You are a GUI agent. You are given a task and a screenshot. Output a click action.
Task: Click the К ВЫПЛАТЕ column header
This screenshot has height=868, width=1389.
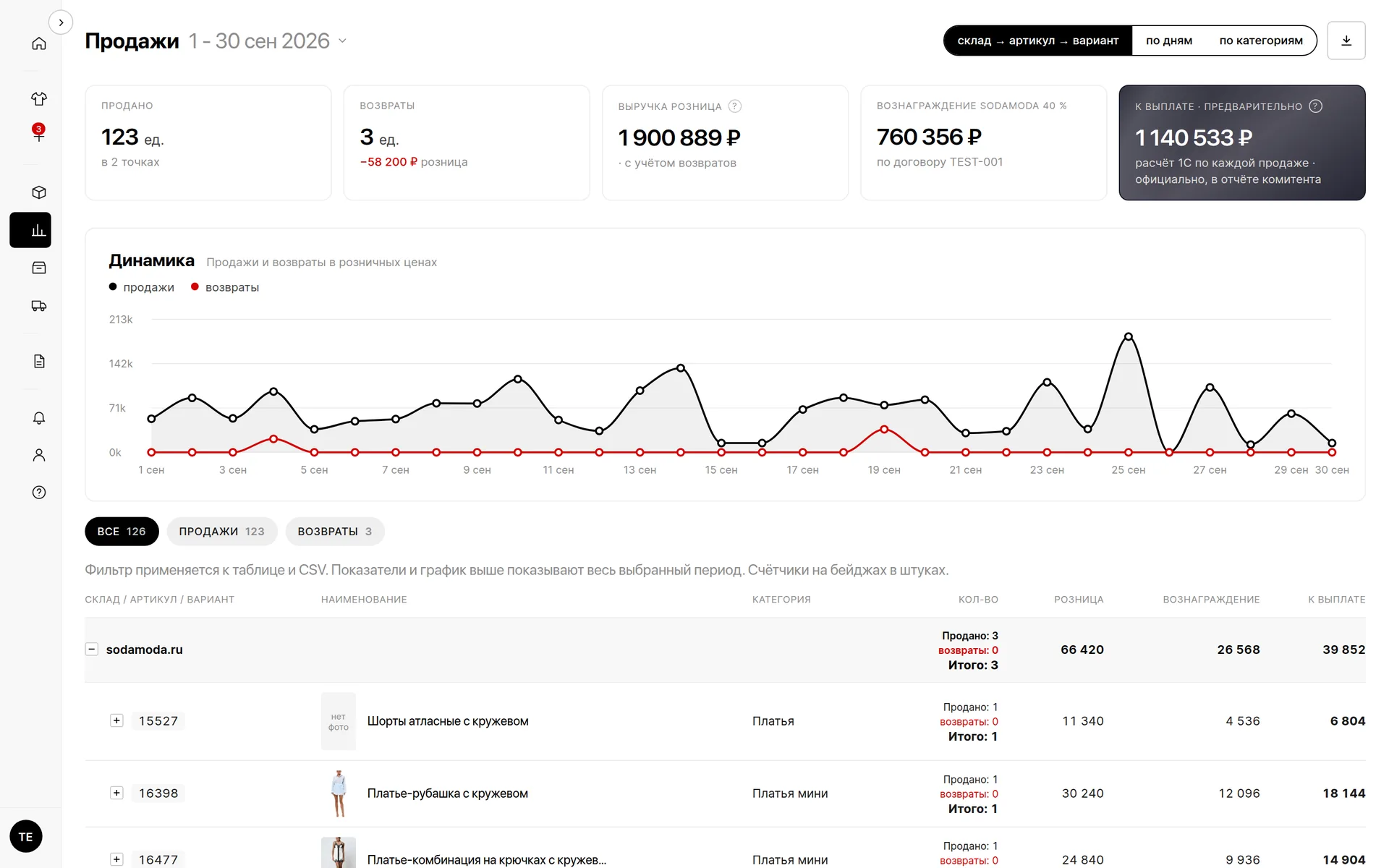point(1336,600)
